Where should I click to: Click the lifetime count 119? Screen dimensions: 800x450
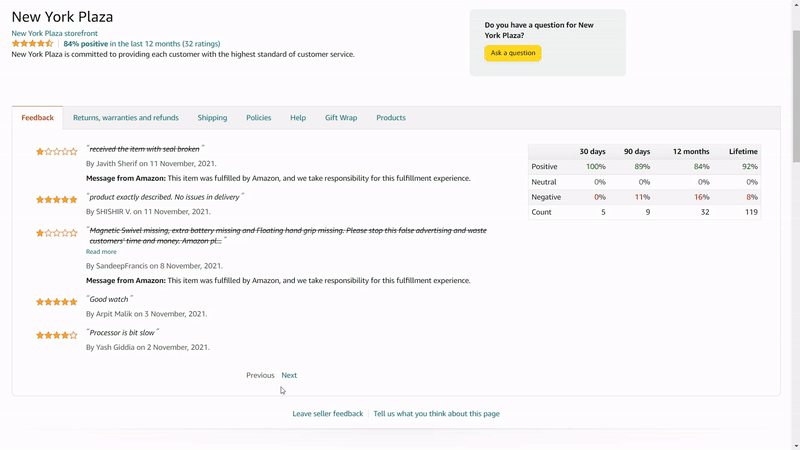coord(751,212)
